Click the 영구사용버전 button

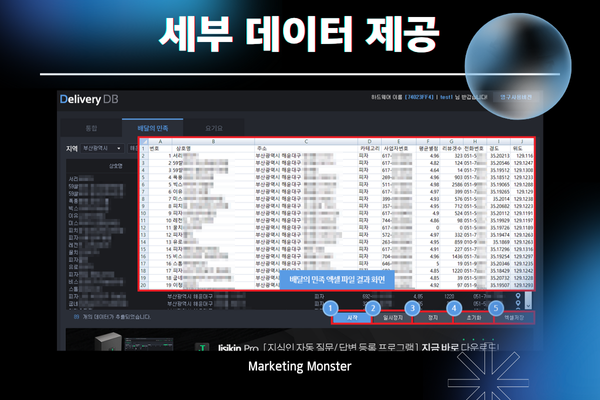pos(516,97)
